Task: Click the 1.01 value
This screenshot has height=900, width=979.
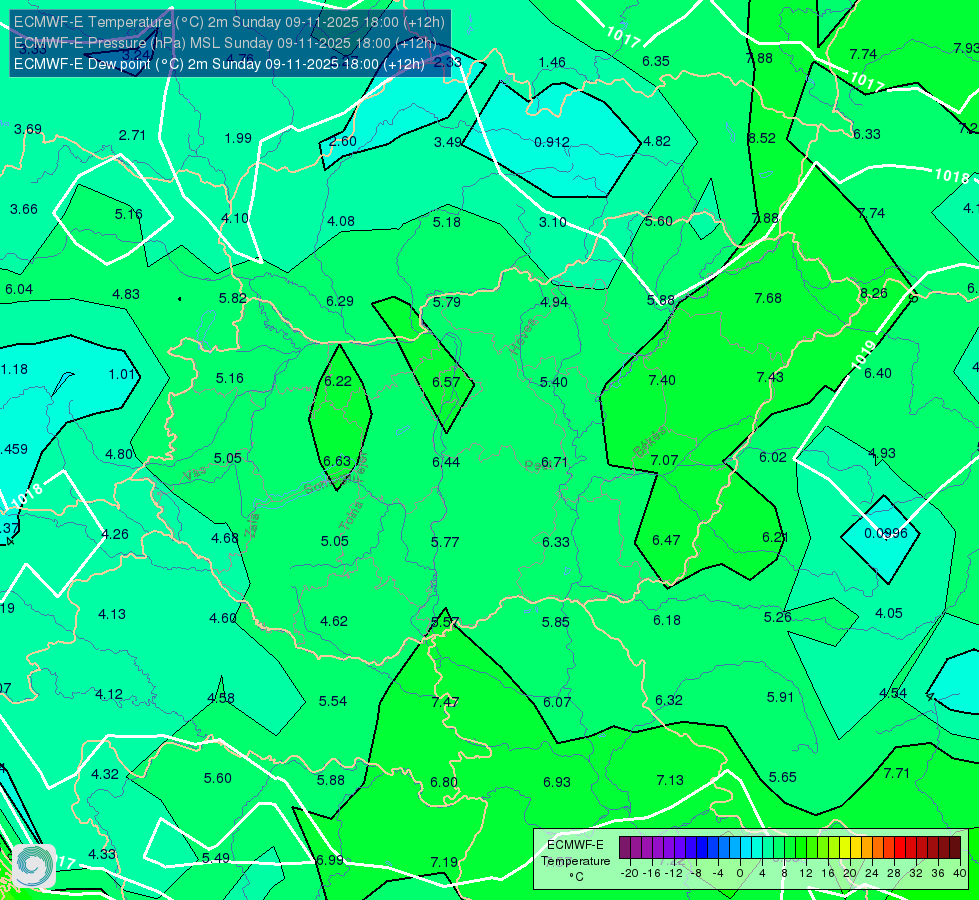Action: pos(122,374)
